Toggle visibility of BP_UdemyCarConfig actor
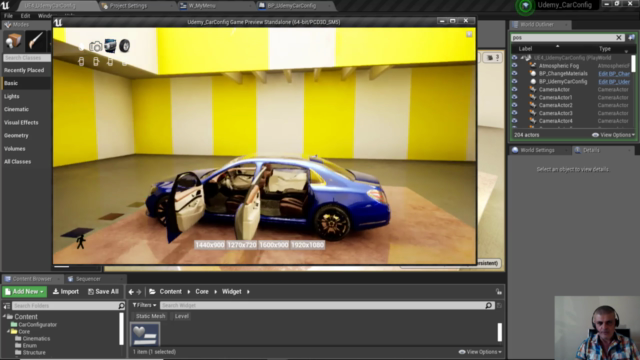This screenshot has height=360, width=640. pos(515,82)
